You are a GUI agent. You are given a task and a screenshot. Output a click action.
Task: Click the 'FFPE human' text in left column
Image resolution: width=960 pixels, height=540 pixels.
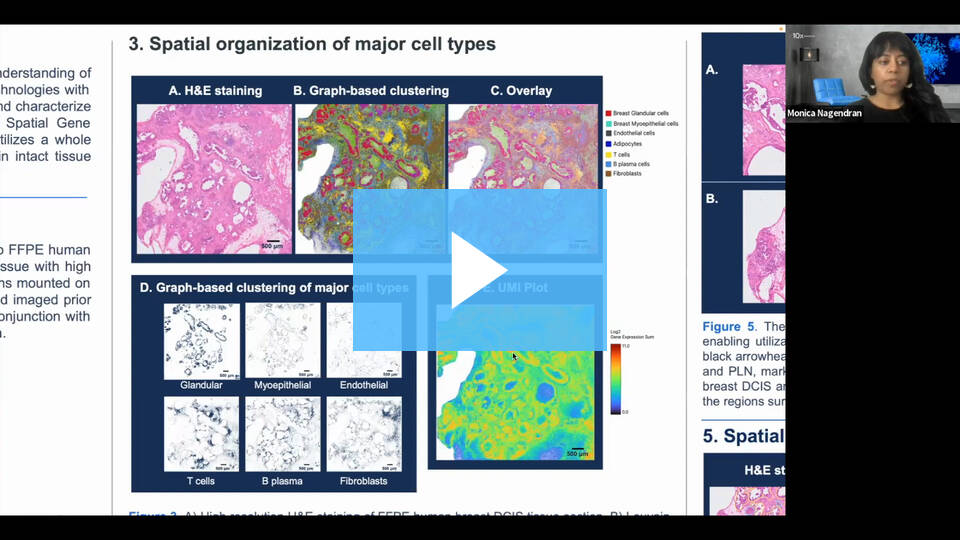[50, 250]
